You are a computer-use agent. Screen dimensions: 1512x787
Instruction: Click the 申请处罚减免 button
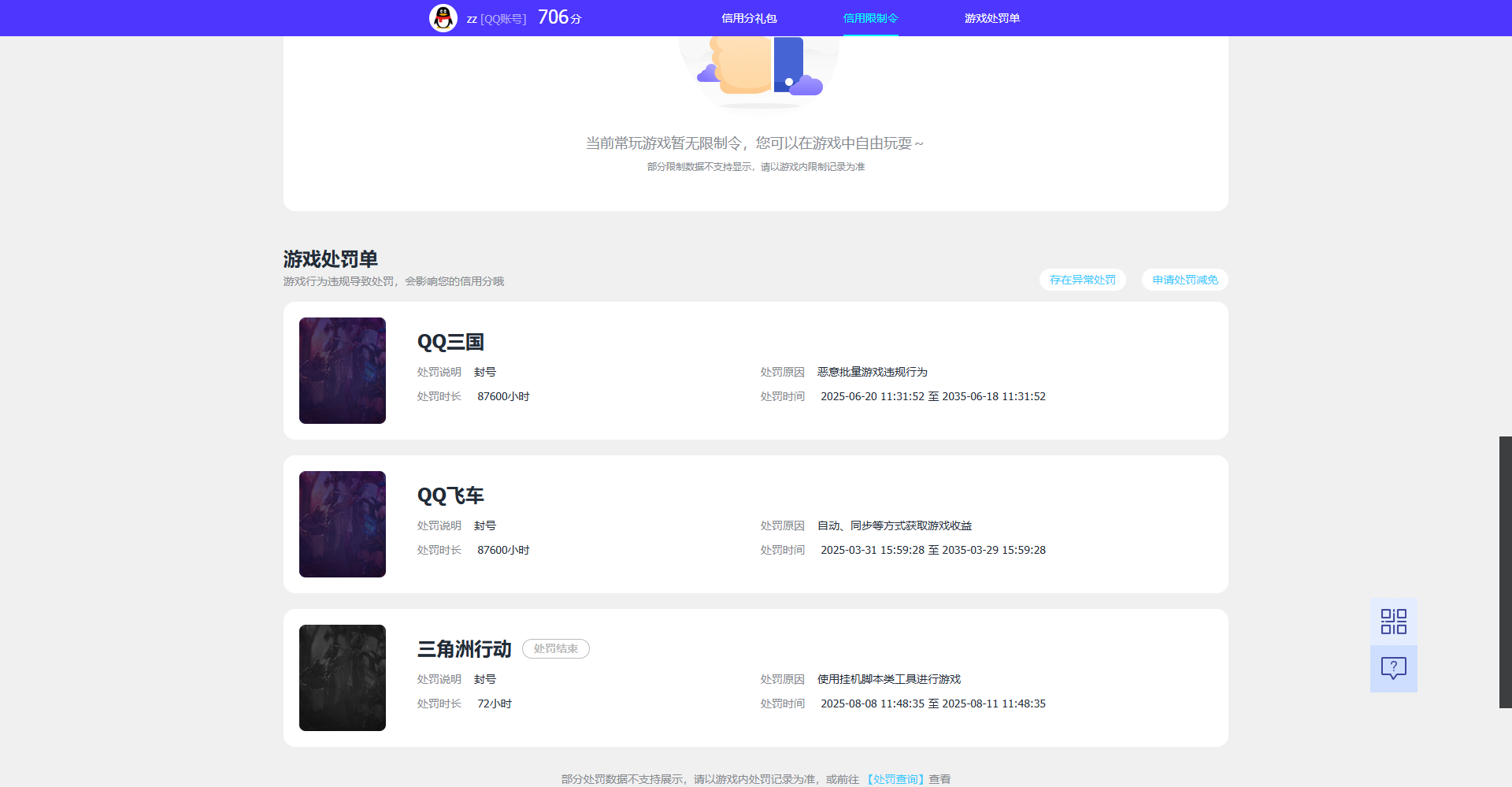(x=1184, y=280)
